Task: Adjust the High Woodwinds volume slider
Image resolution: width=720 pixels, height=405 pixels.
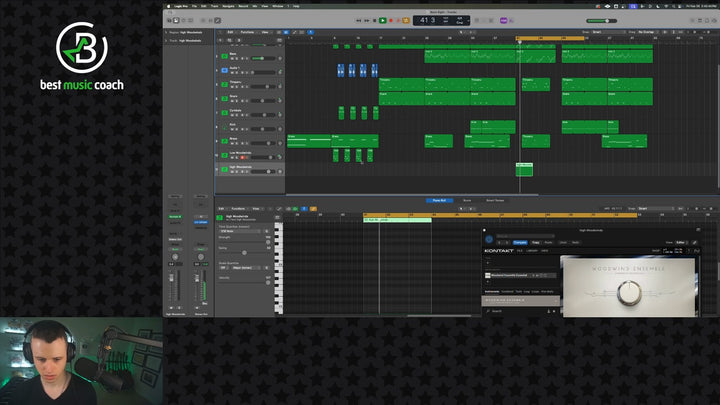Action: tap(263, 172)
